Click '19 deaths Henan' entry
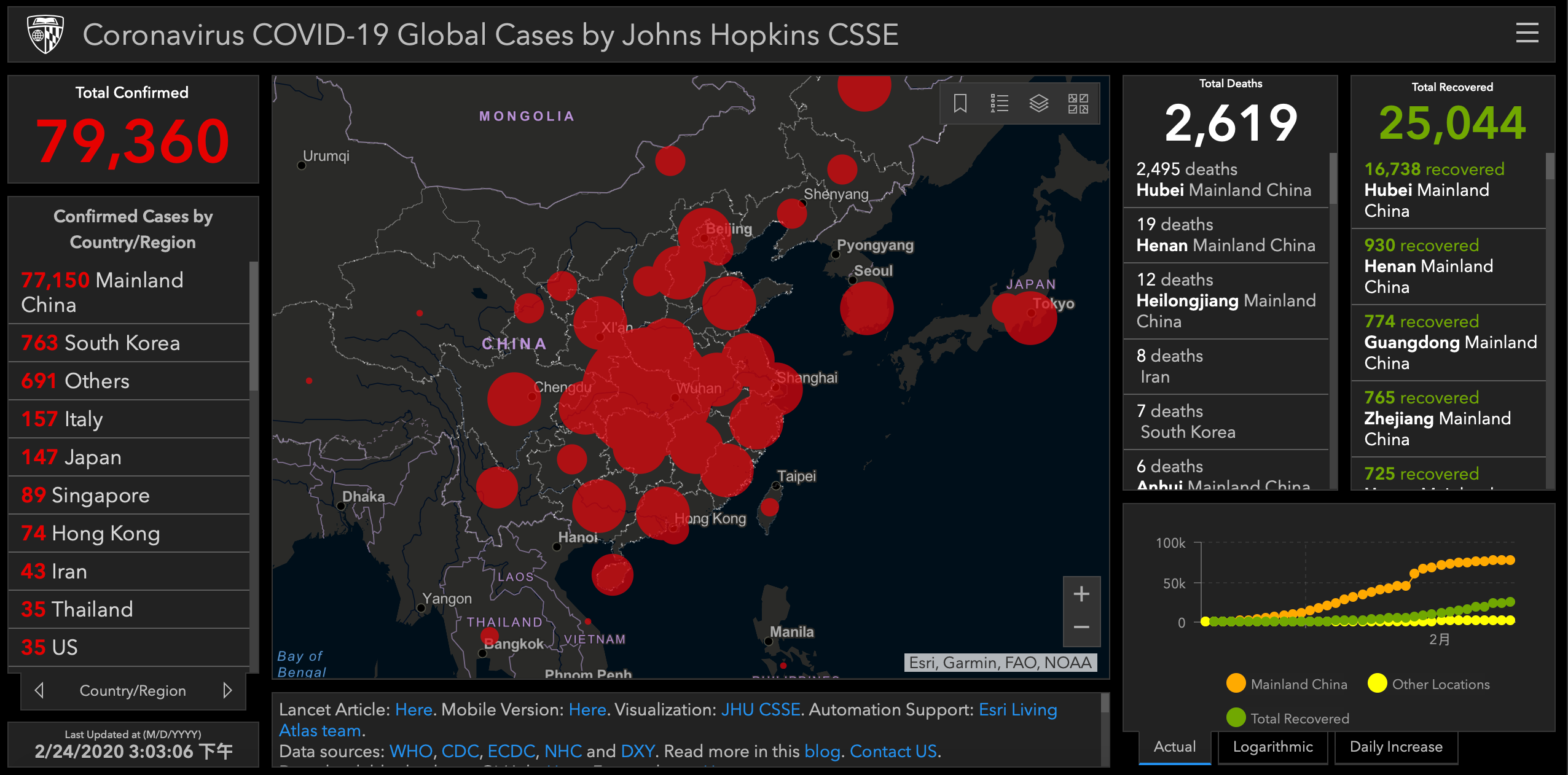1568x775 pixels. pos(1226,235)
